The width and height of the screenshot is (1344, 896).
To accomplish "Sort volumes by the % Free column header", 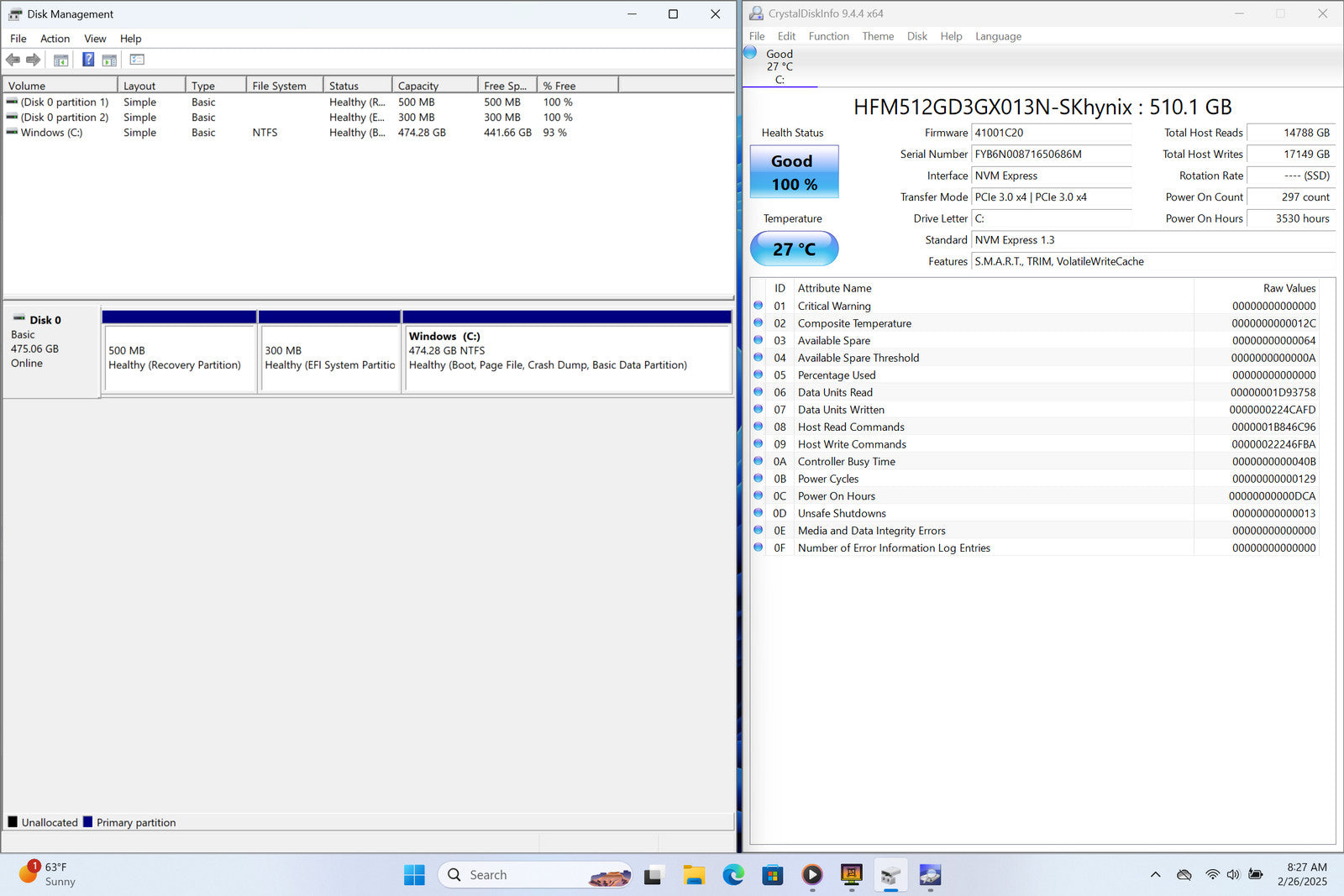I will coord(577,86).
